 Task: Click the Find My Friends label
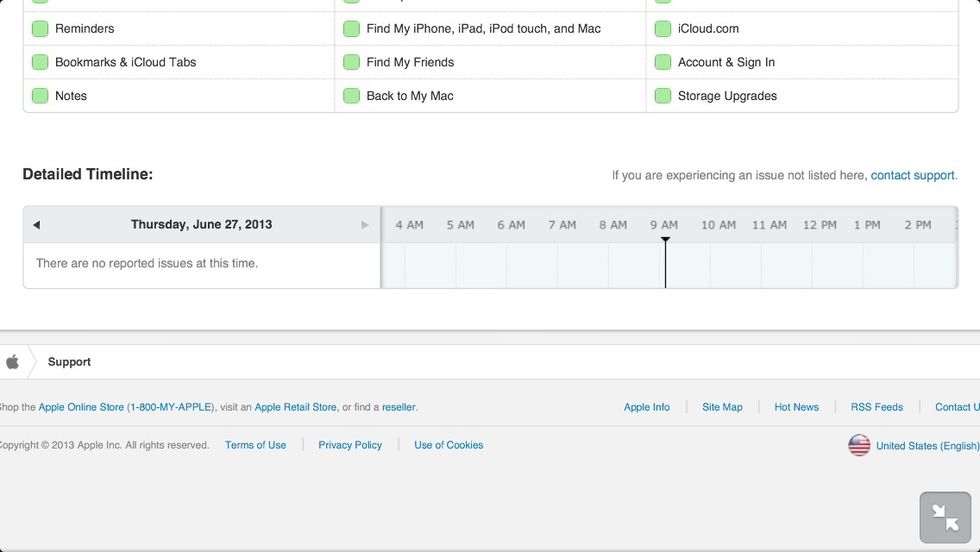click(x=410, y=63)
